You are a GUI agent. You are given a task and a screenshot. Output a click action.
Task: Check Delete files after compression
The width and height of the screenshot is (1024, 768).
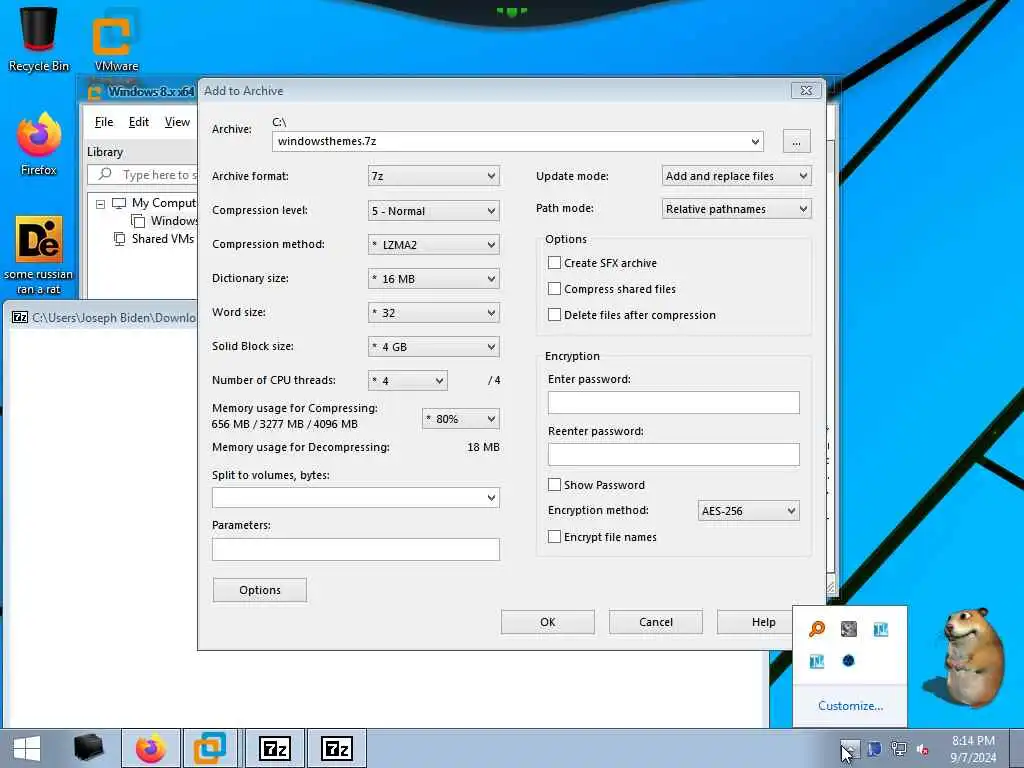click(x=554, y=315)
